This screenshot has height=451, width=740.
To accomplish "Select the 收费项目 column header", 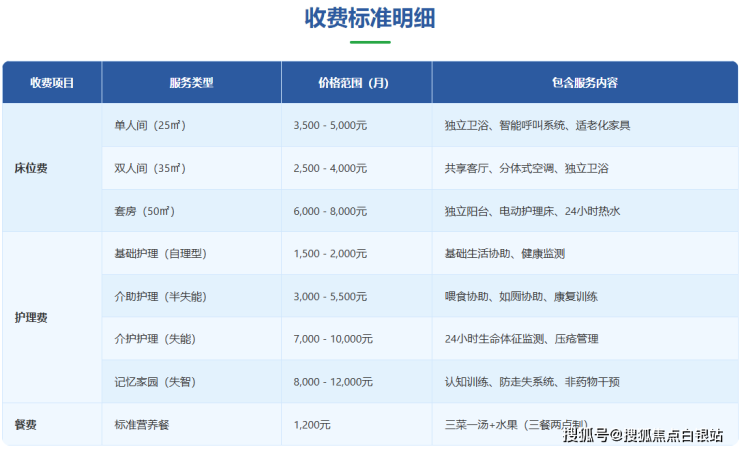I will [x=52, y=83].
